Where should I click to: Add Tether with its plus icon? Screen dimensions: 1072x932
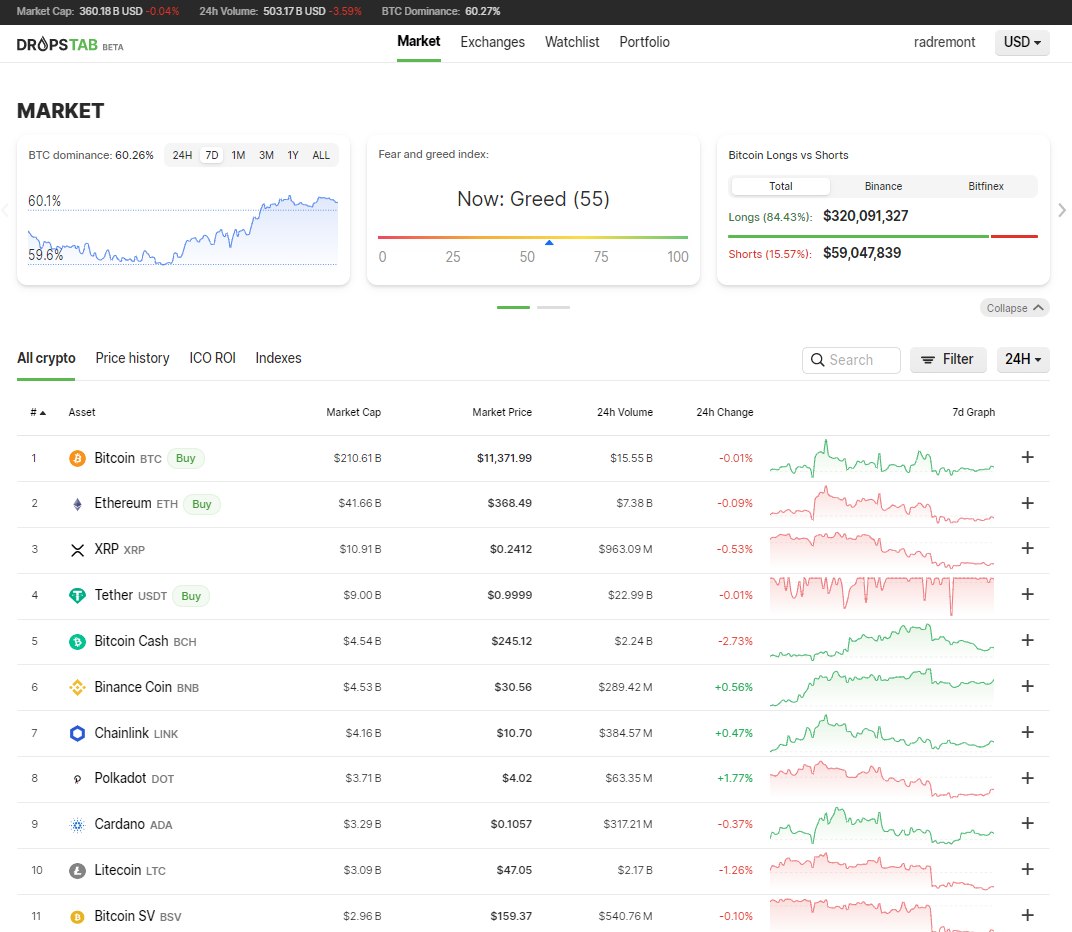coord(1027,594)
